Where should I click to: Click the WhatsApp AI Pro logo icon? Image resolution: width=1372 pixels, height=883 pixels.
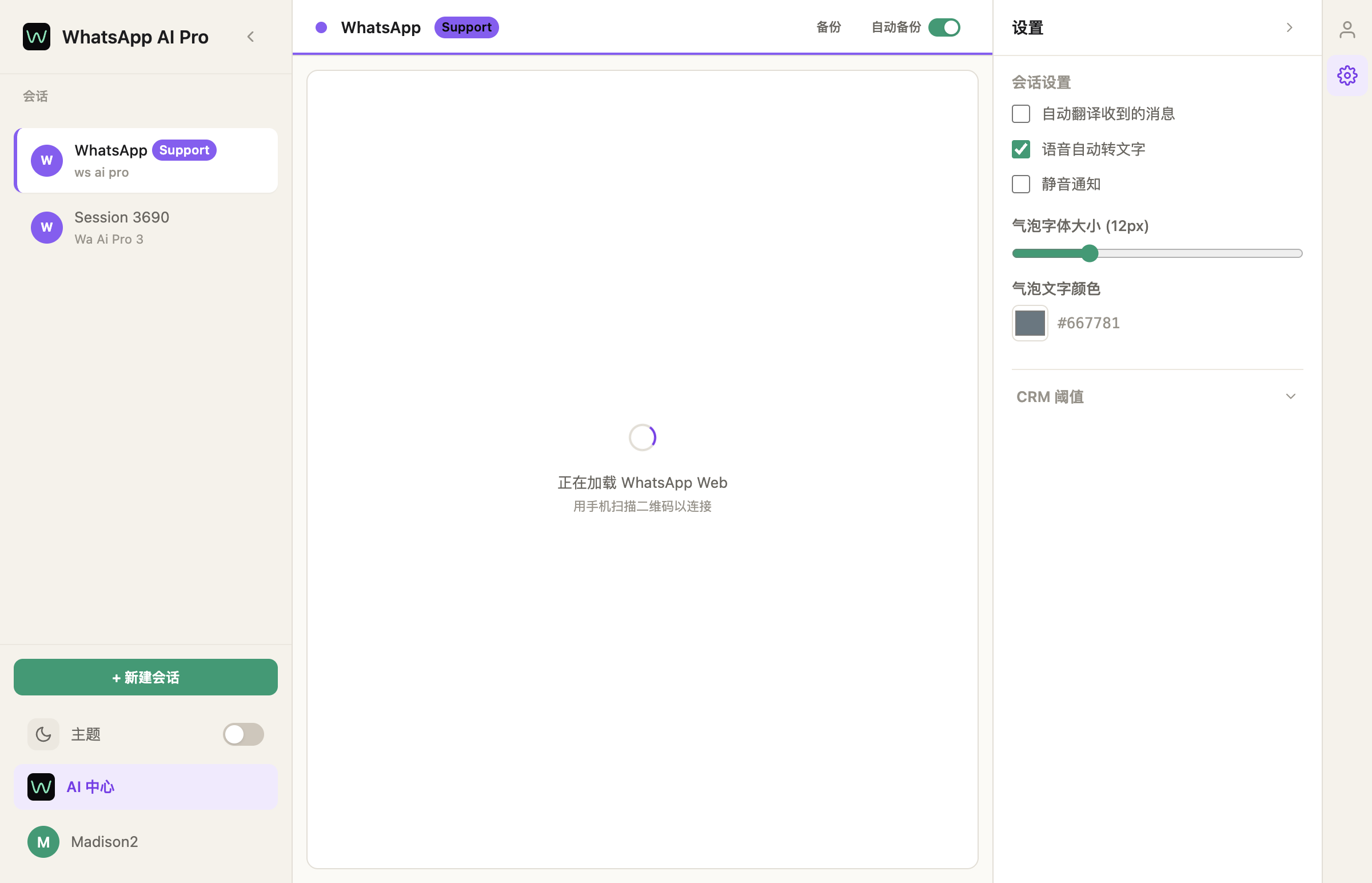(36, 37)
